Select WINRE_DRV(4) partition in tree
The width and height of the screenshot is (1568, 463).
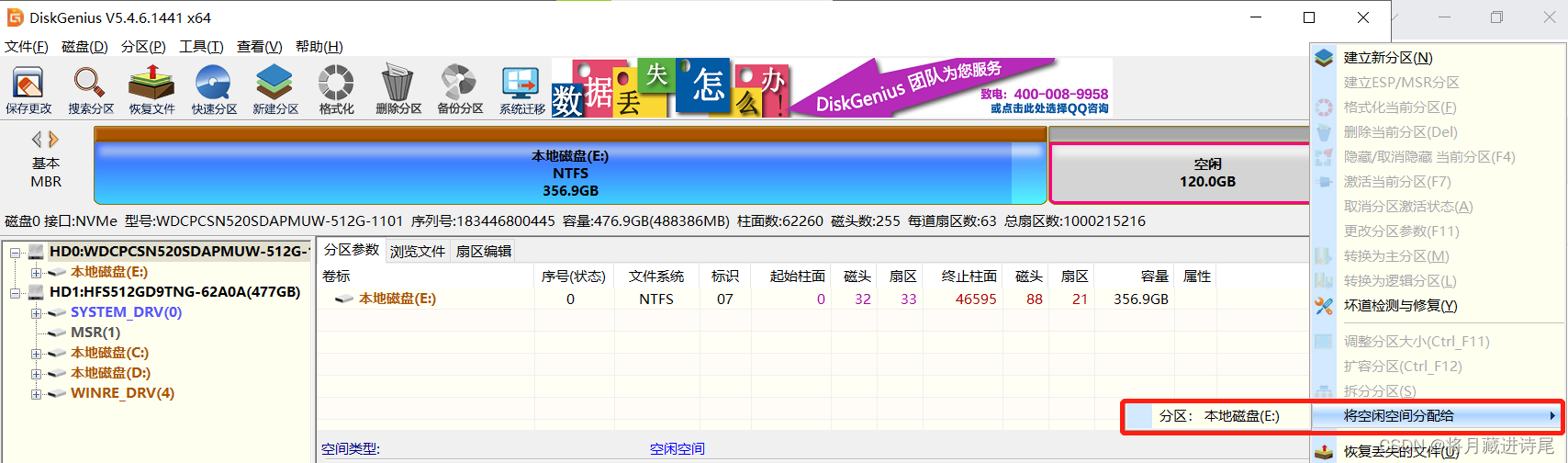click(122, 393)
